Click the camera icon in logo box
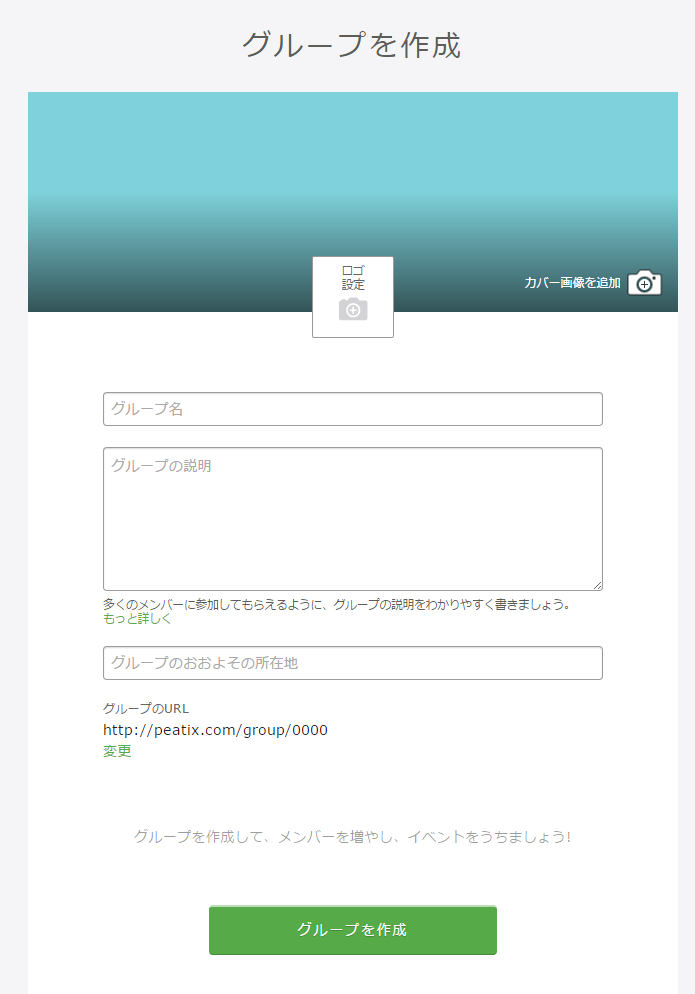The height and width of the screenshot is (994, 695). click(x=353, y=310)
